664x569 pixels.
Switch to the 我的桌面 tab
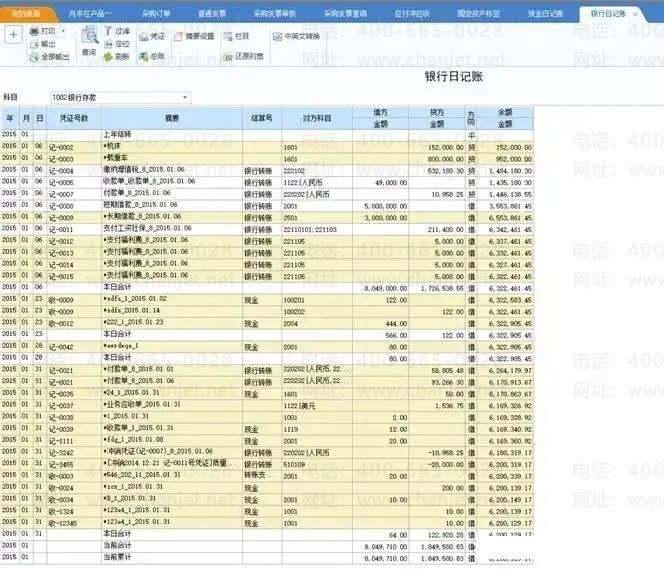26,14
